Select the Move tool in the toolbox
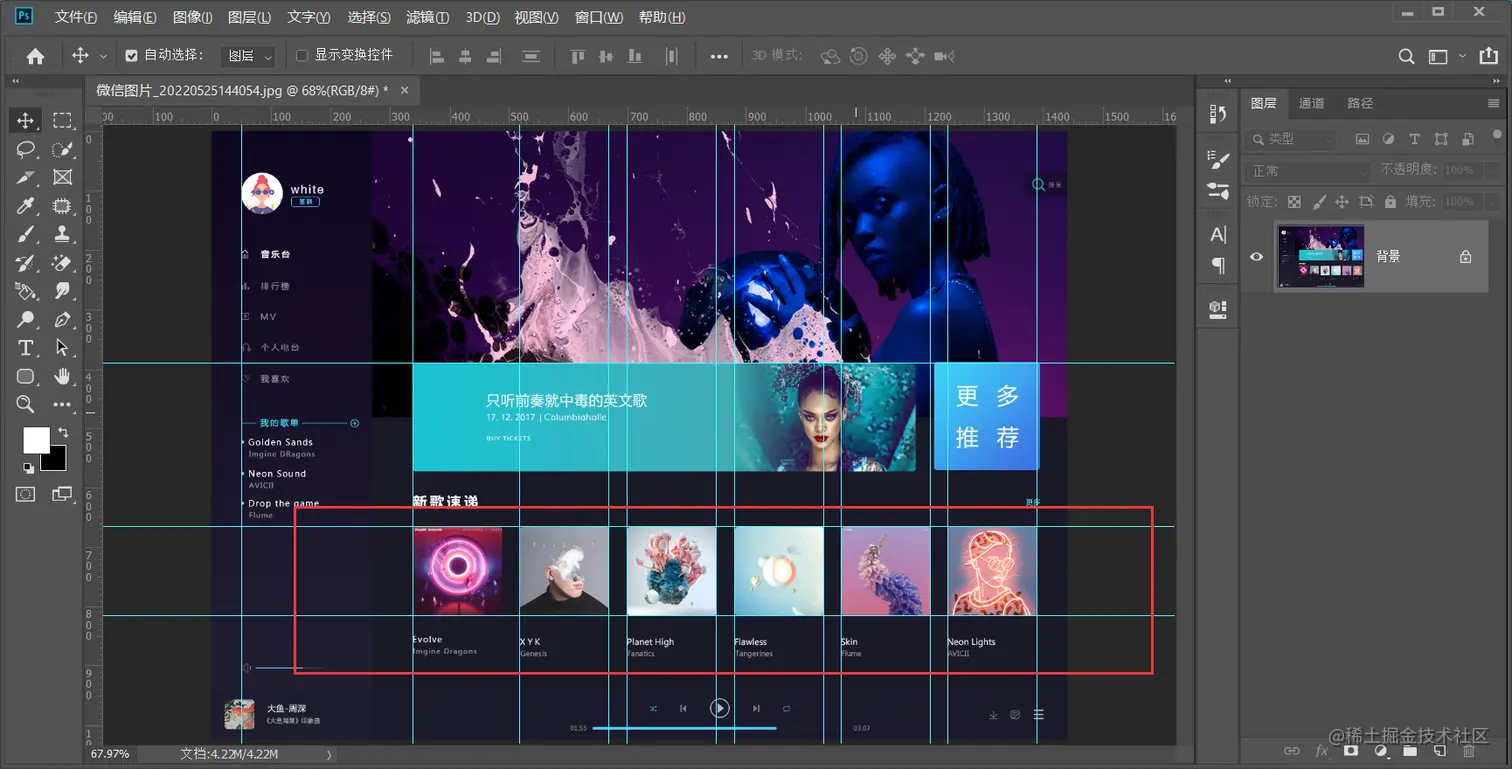This screenshot has width=1512, height=769. click(26, 121)
